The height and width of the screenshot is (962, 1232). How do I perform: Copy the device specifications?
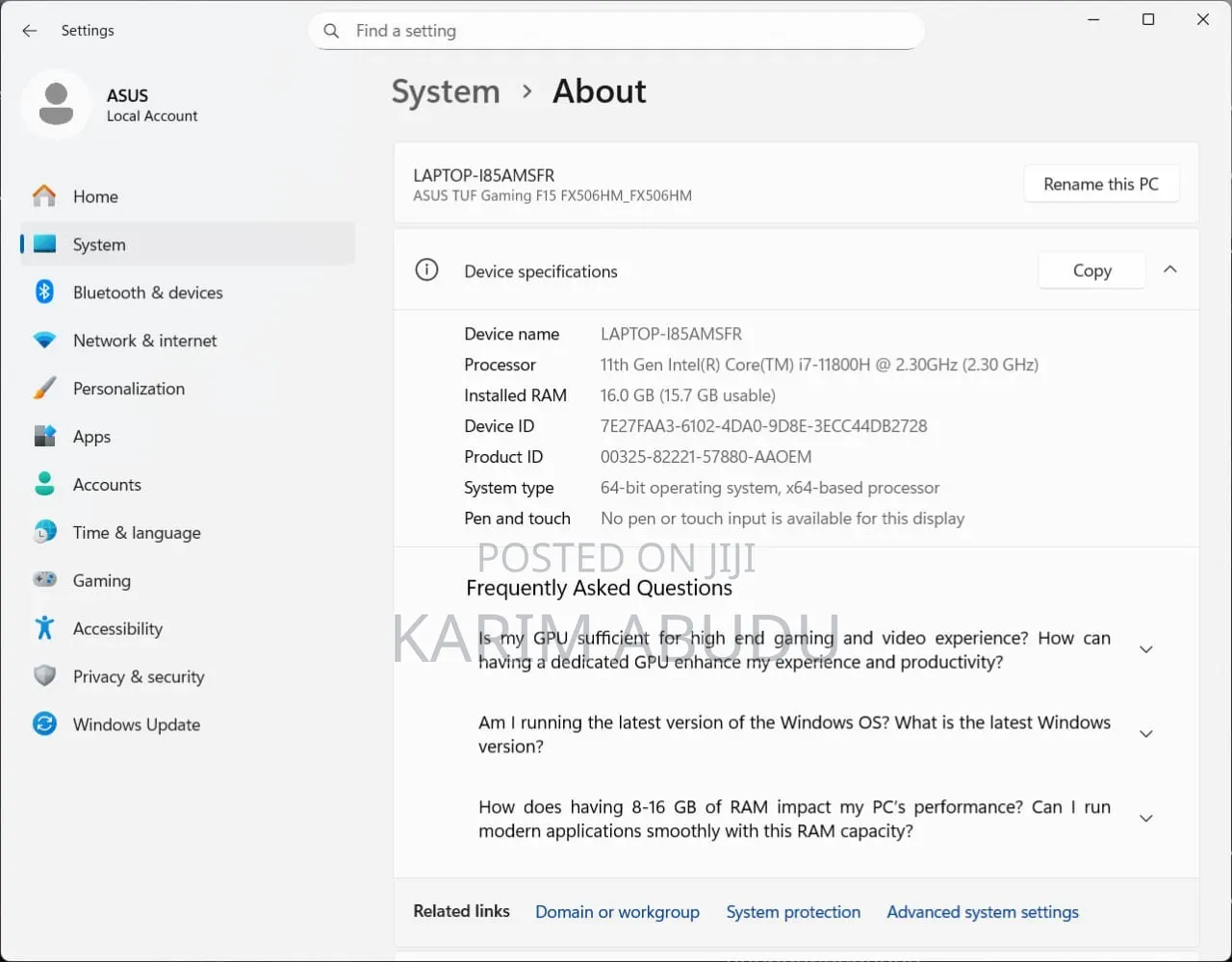pos(1091,270)
